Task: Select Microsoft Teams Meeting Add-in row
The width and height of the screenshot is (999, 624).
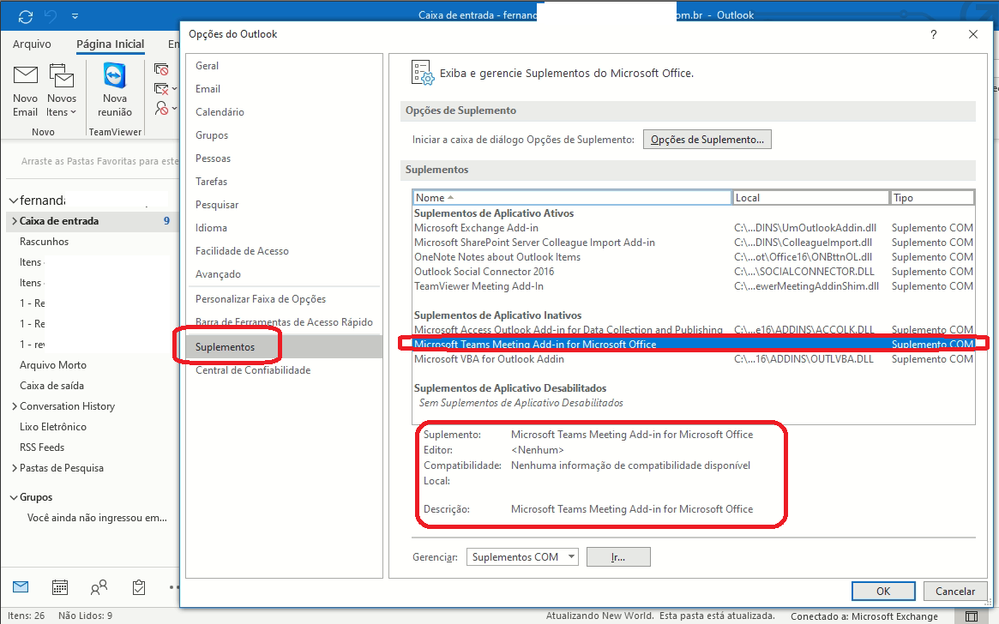Action: click(x=694, y=344)
